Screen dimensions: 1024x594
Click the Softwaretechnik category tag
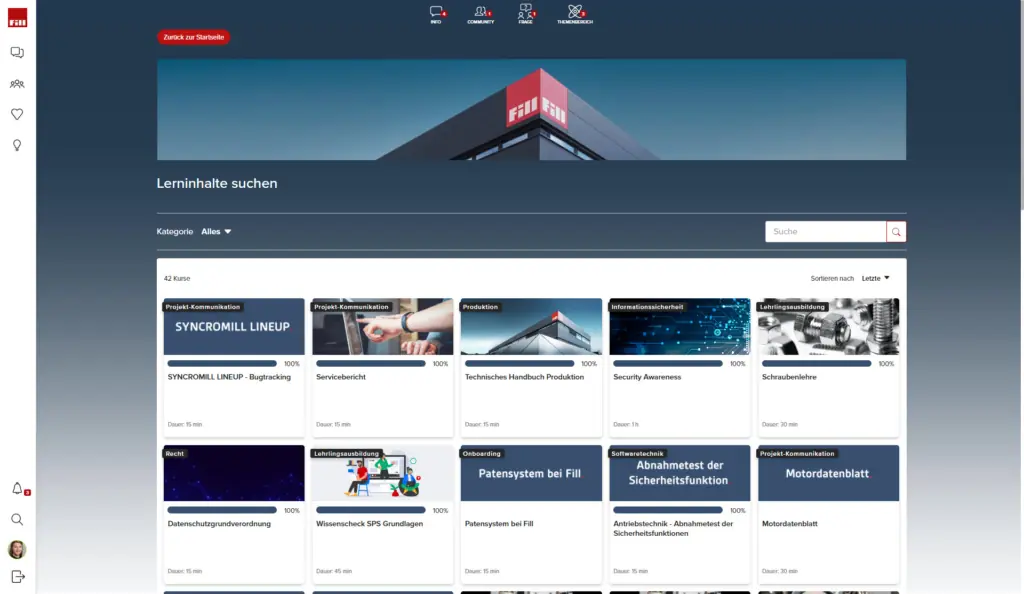637,454
